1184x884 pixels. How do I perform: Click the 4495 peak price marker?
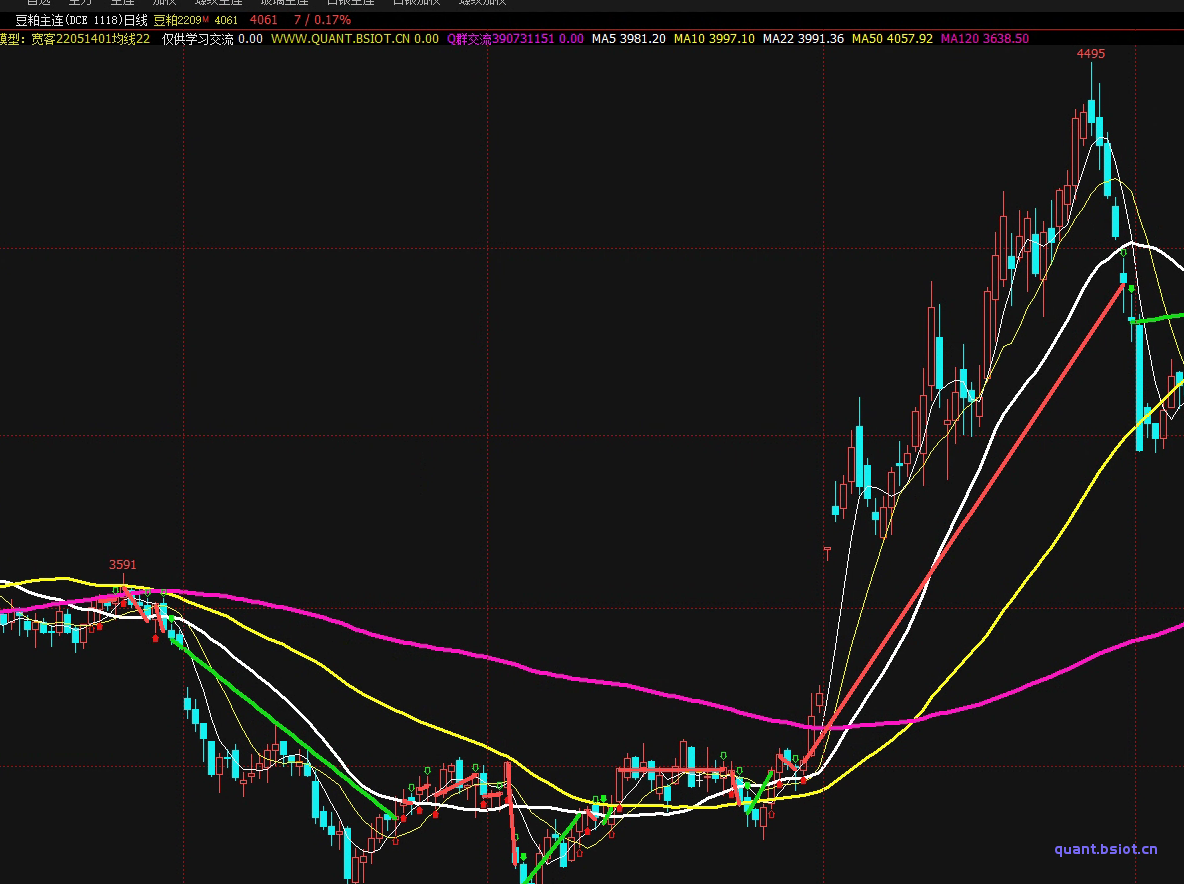1091,54
